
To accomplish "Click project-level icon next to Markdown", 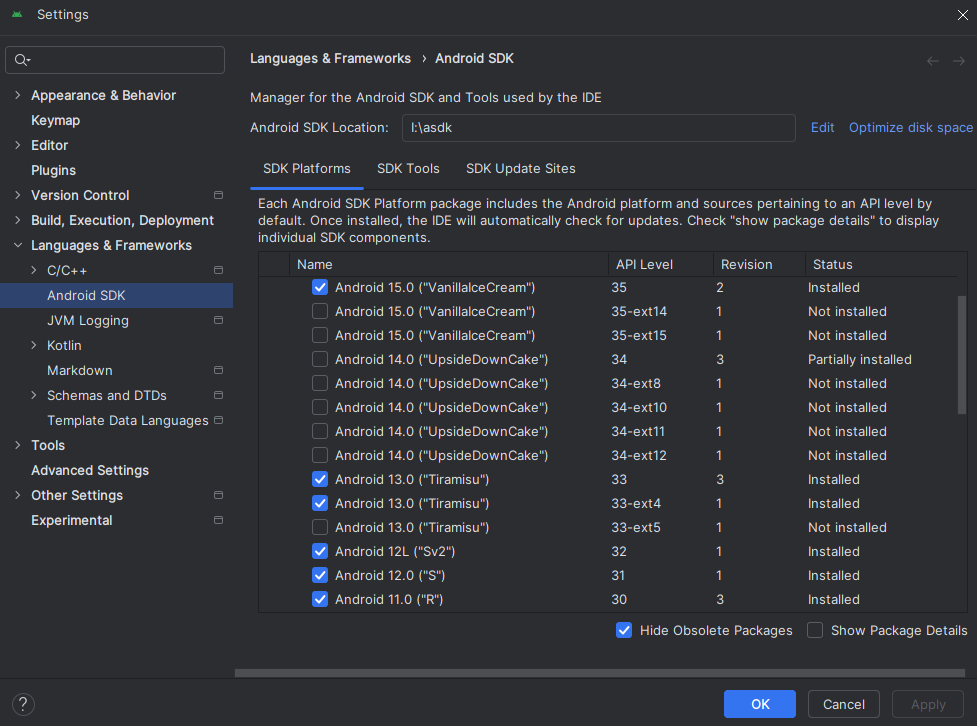I will [218, 370].
